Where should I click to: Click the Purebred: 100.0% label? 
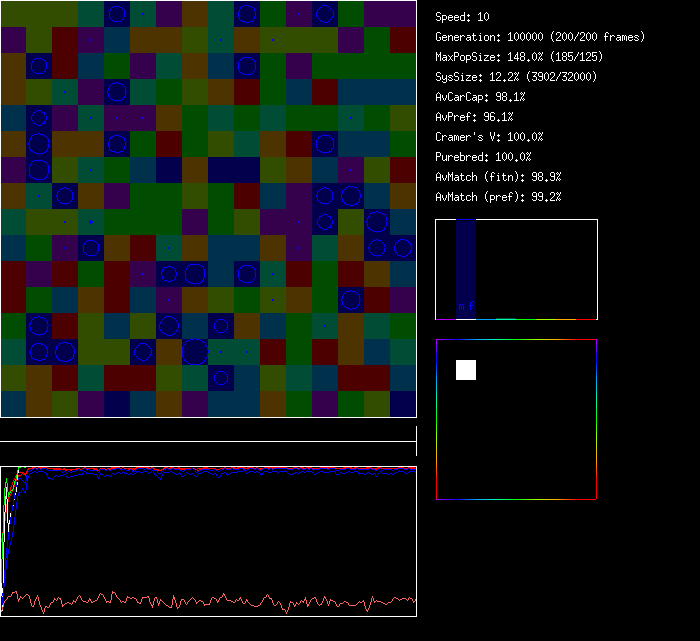point(483,157)
